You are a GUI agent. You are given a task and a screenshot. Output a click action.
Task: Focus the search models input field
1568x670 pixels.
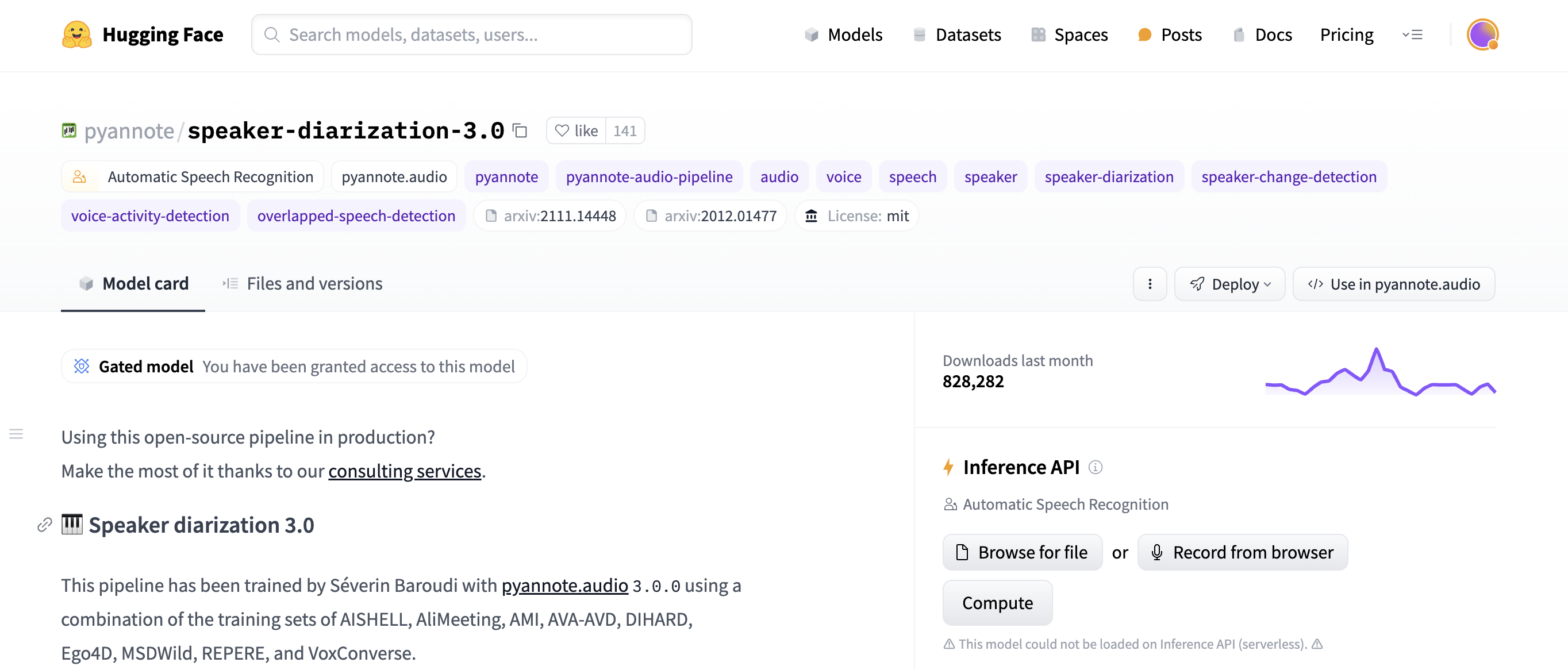pyautogui.click(x=472, y=34)
